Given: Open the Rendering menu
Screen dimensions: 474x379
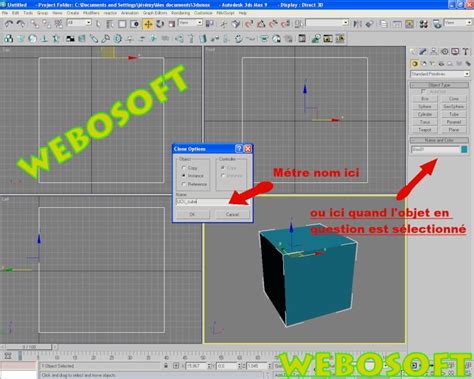Looking at the screenshot, I should pos(180,13).
